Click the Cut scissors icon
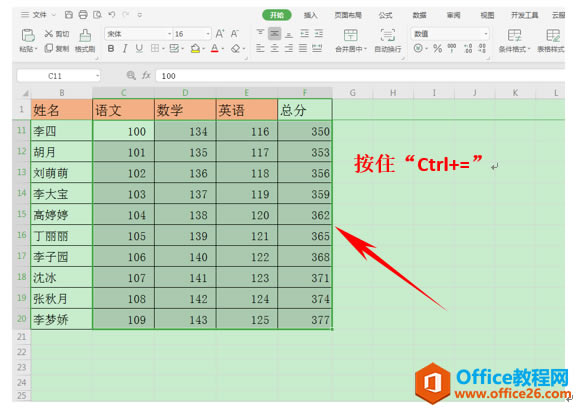Image resolution: width=578 pixels, height=411 pixels. click(49, 34)
